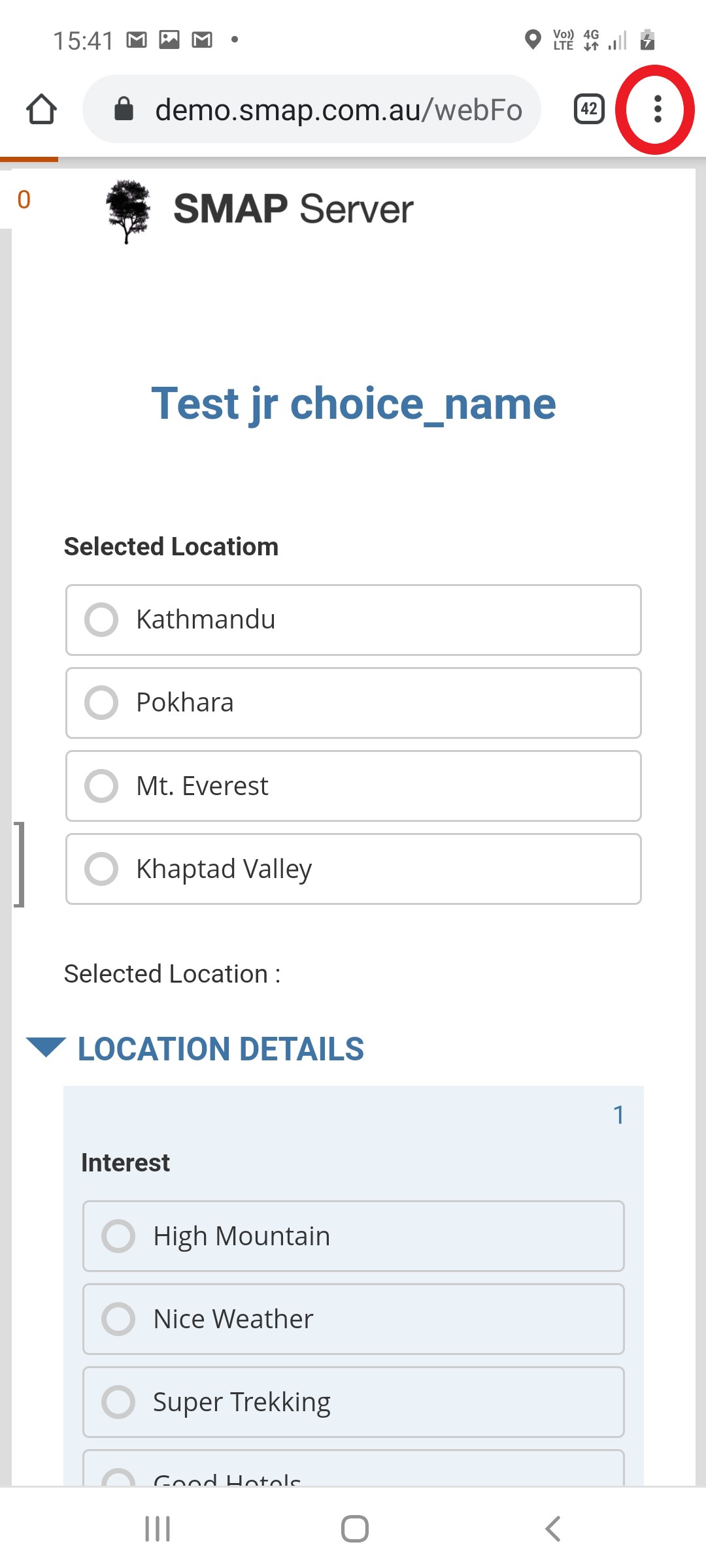Select the Super Trekking interest
The image size is (706, 1568).
pos(118,1402)
